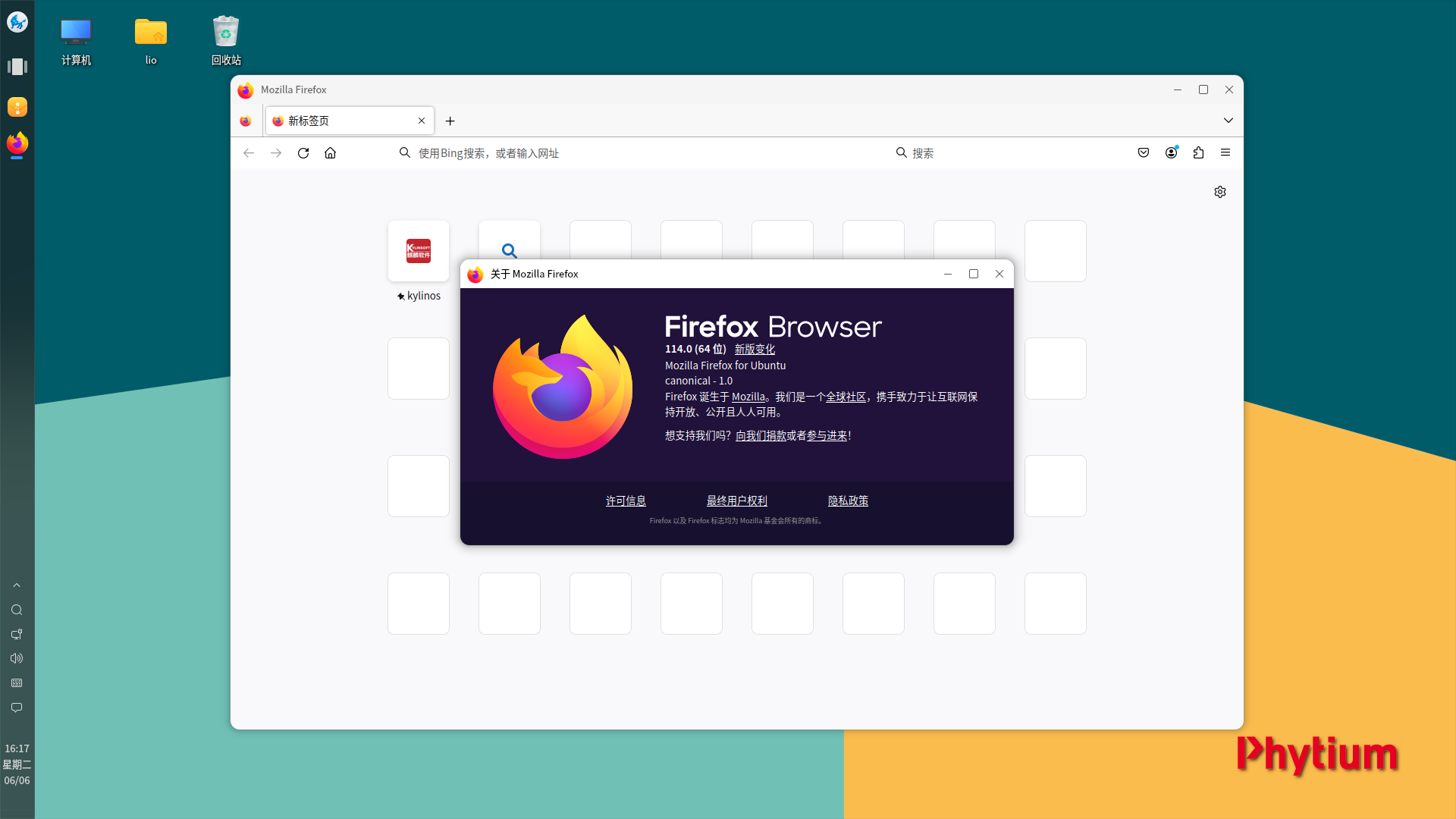The height and width of the screenshot is (819, 1456).
Task: Open the lio home folder icon
Action: pos(151,42)
